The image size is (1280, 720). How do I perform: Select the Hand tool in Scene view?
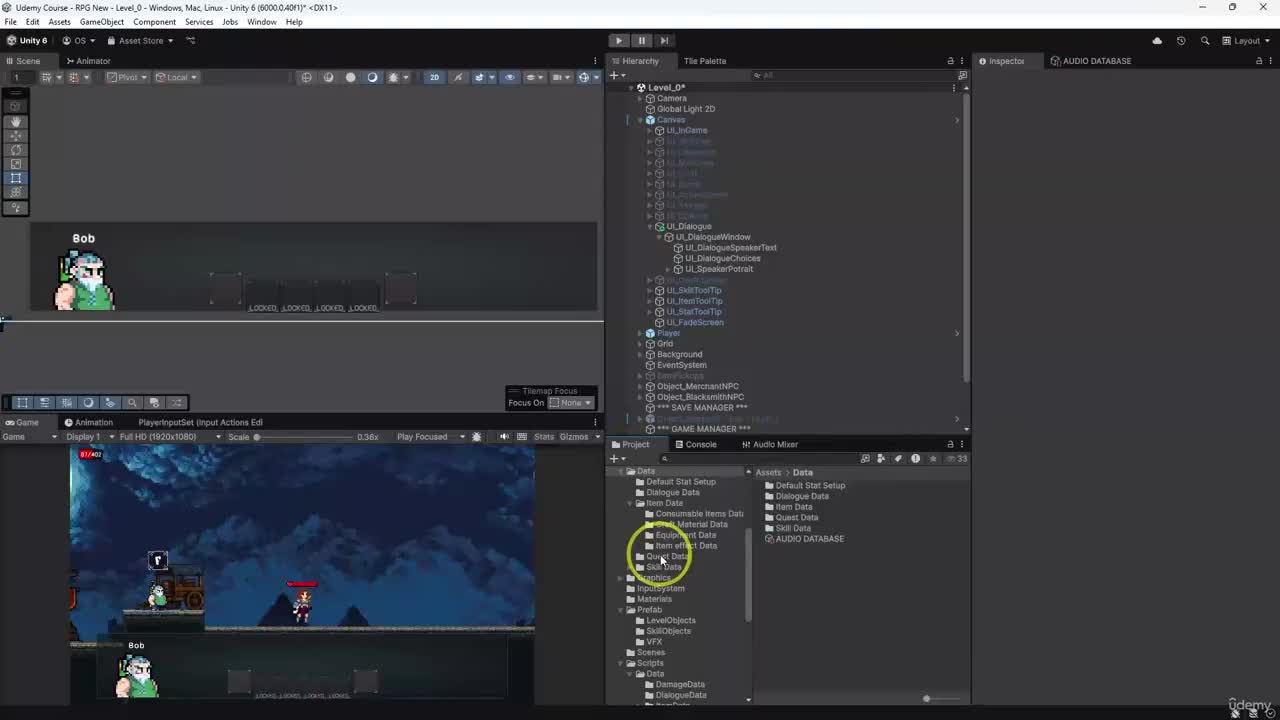coord(16,122)
